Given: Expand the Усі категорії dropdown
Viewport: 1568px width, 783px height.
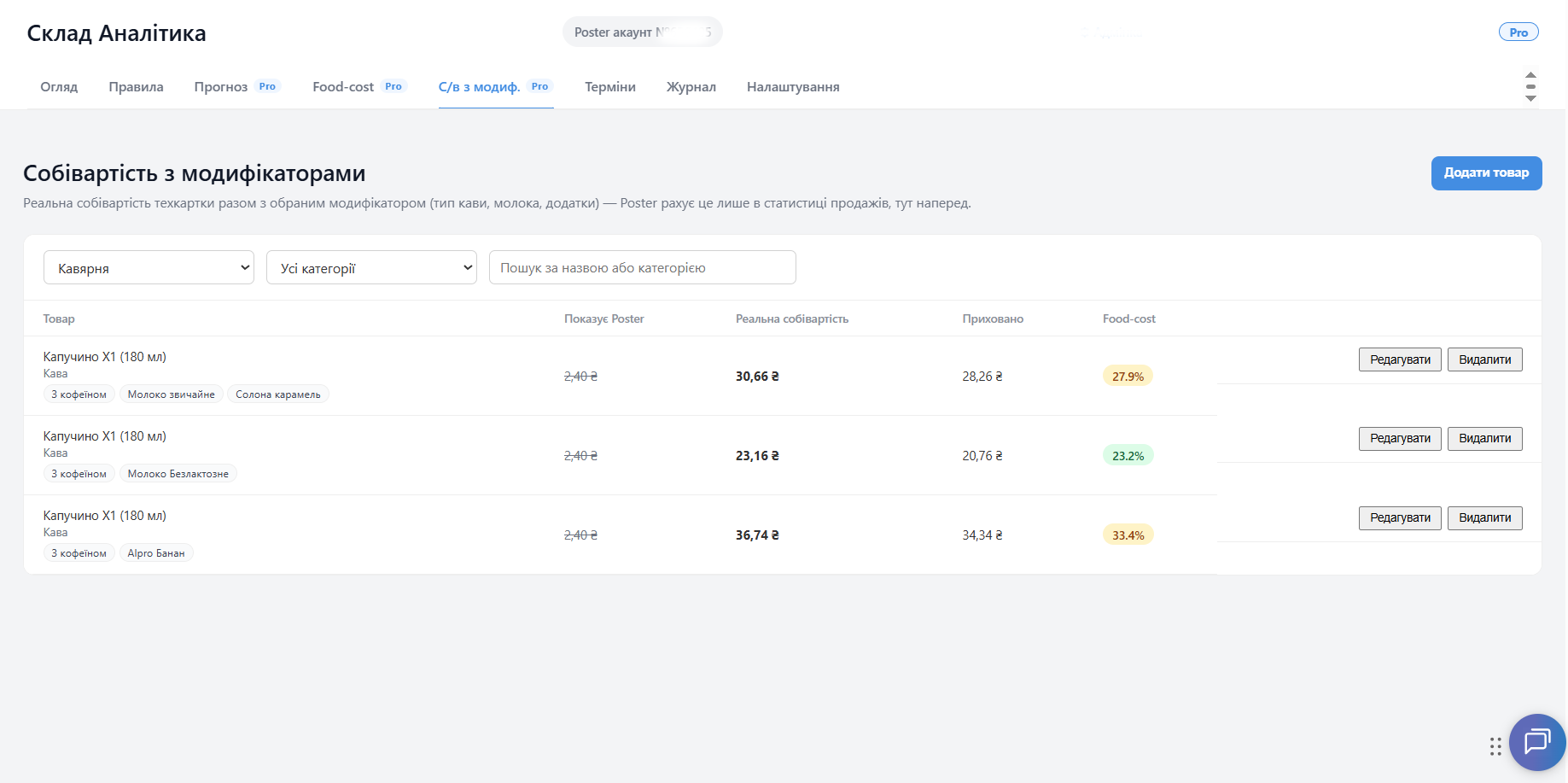Looking at the screenshot, I should coord(371,267).
